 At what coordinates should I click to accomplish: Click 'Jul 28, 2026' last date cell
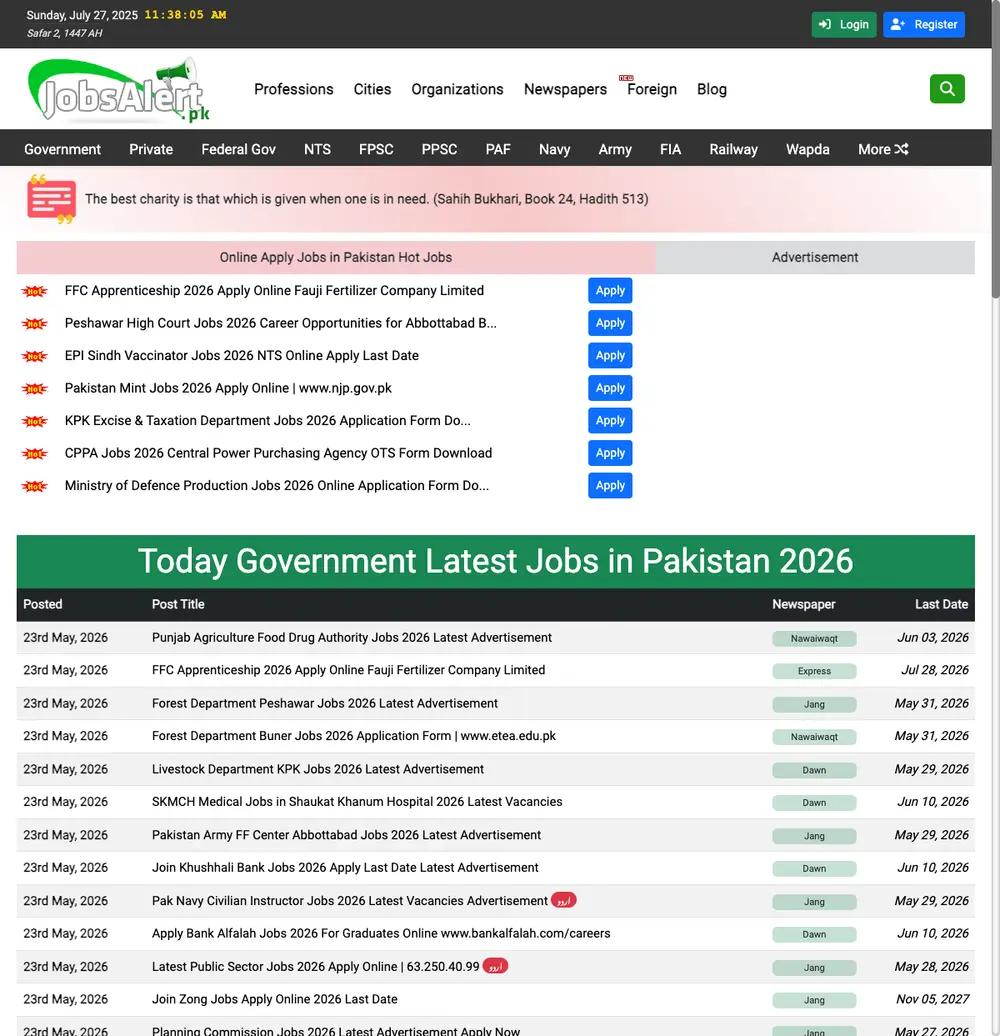(x=935, y=670)
